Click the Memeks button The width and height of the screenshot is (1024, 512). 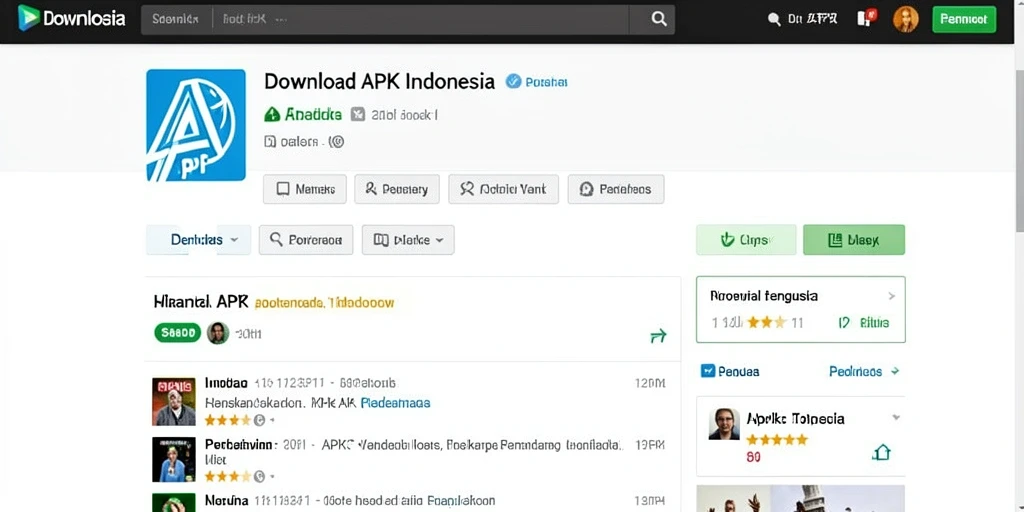(x=305, y=189)
